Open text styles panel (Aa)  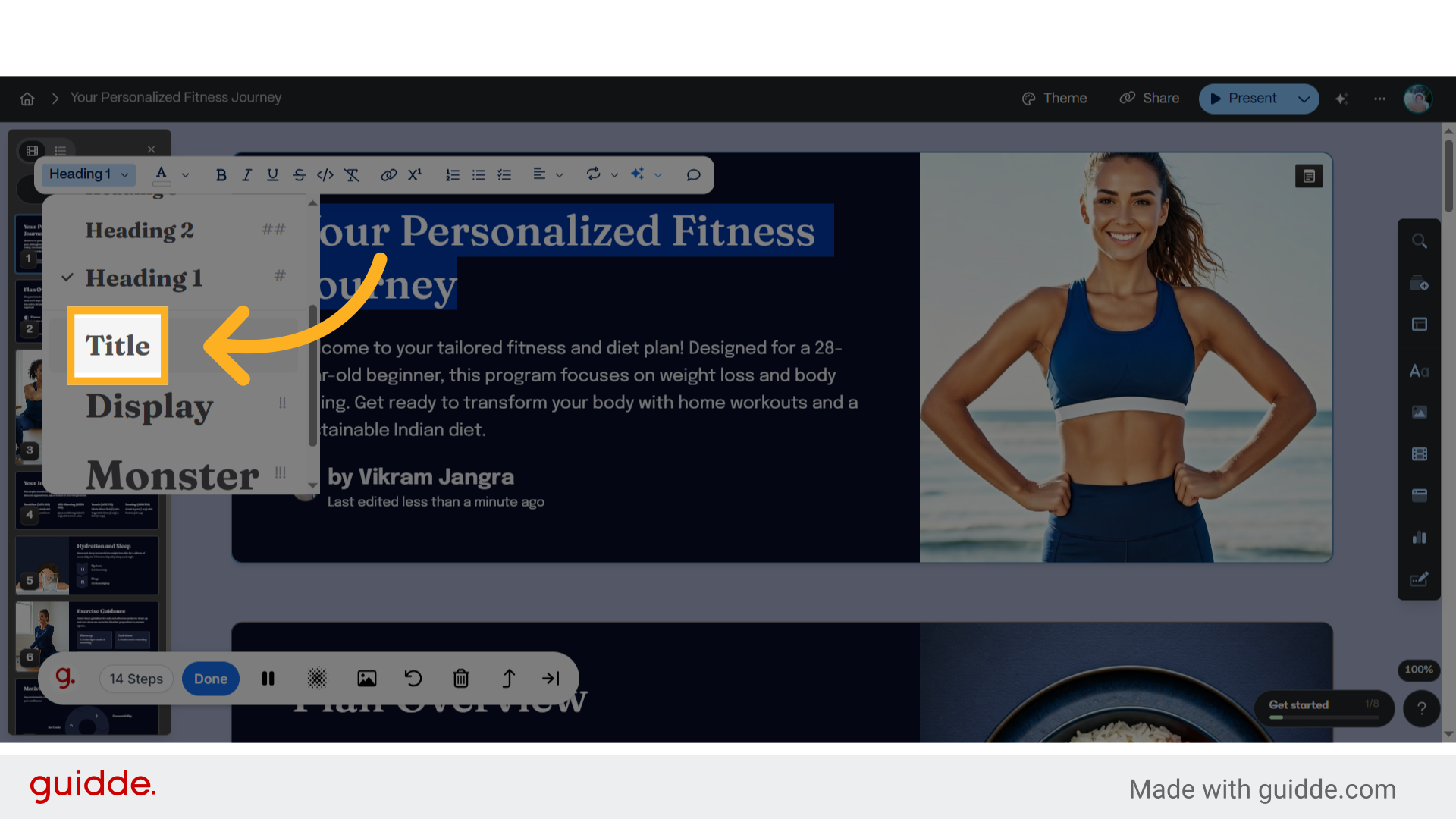(1420, 371)
